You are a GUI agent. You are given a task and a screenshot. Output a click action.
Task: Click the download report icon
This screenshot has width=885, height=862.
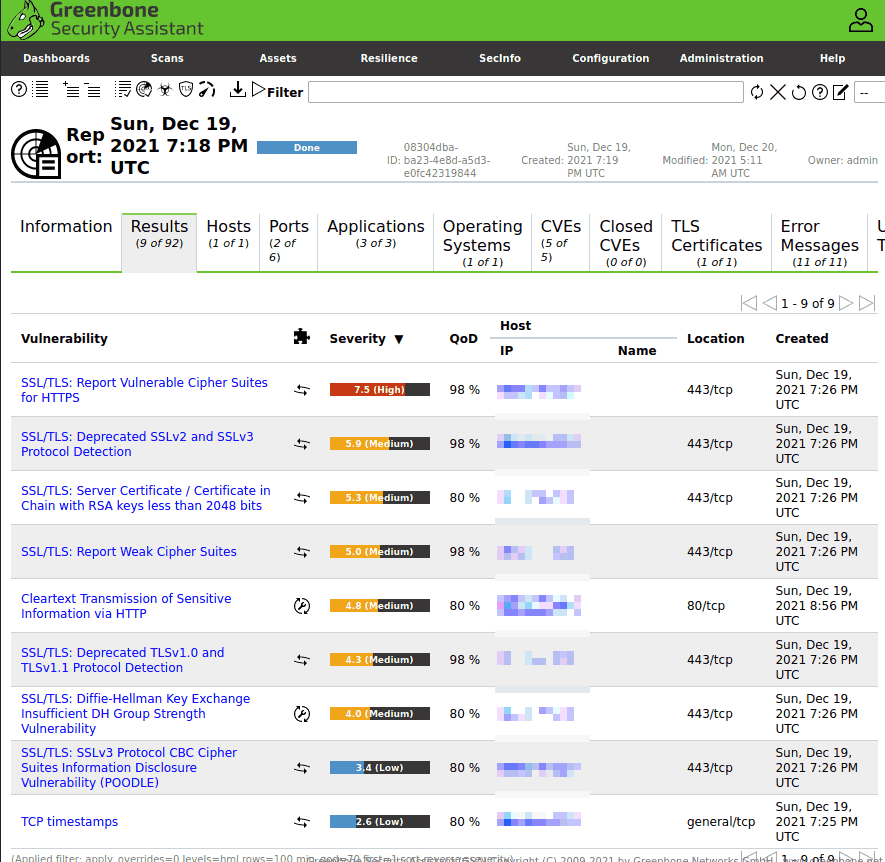pyautogui.click(x=237, y=91)
